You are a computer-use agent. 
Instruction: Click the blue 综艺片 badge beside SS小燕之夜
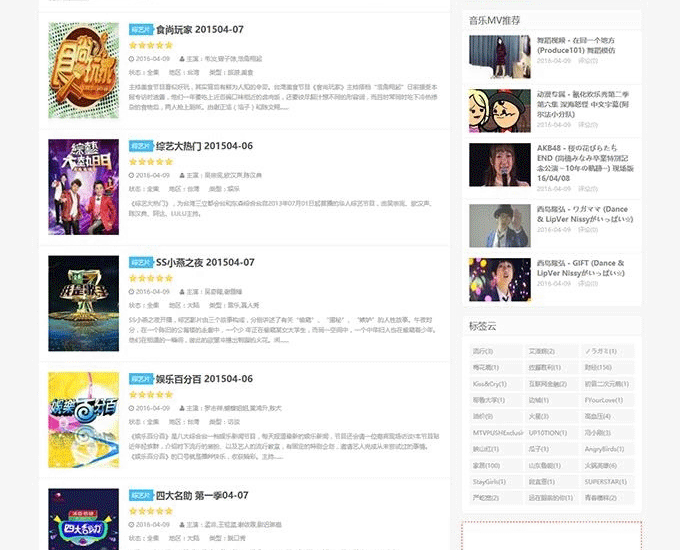pos(141,262)
